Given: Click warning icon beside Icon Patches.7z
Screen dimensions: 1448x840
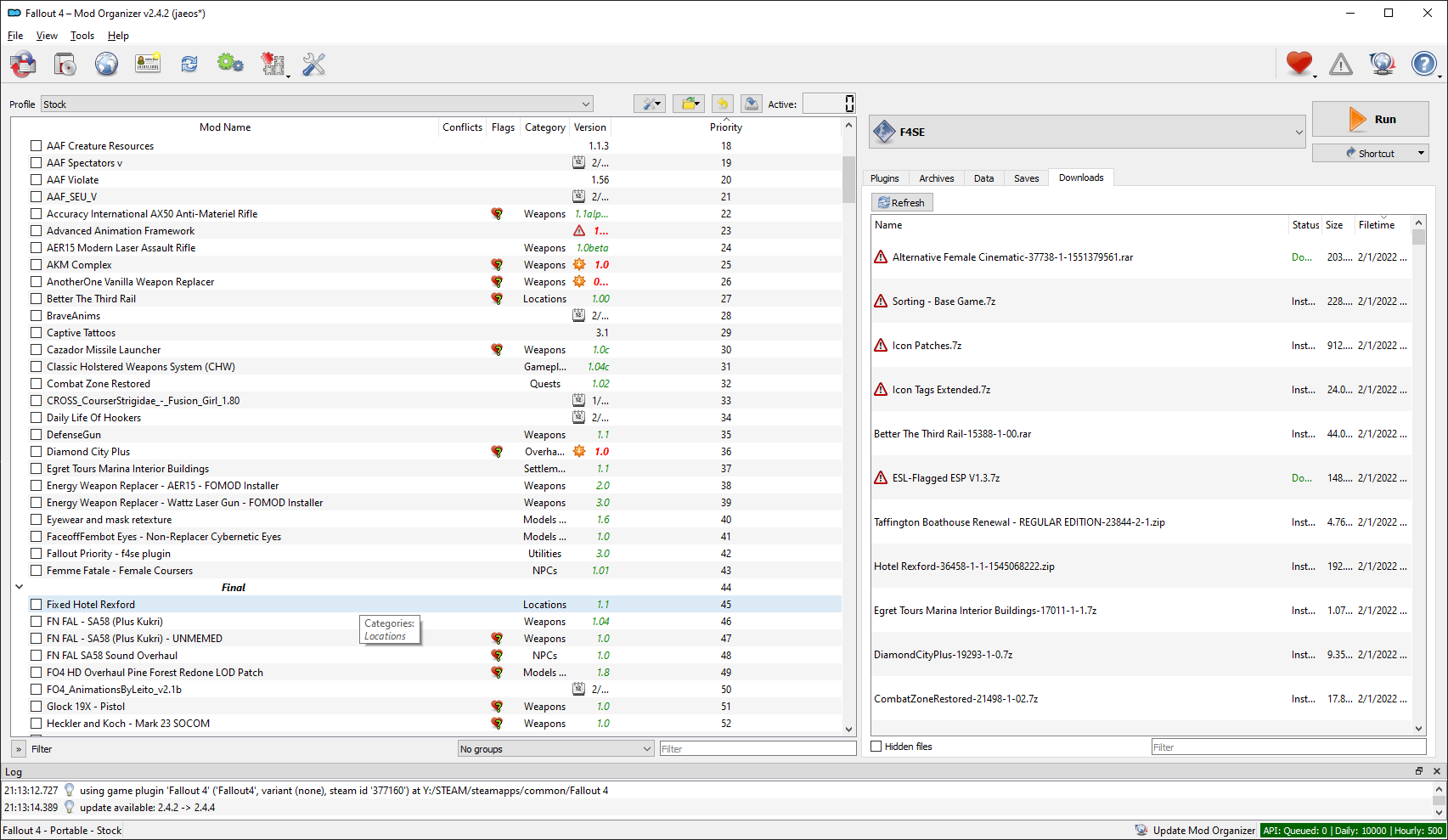Looking at the screenshot, I should pyautogui.click(x=881, y=345).
